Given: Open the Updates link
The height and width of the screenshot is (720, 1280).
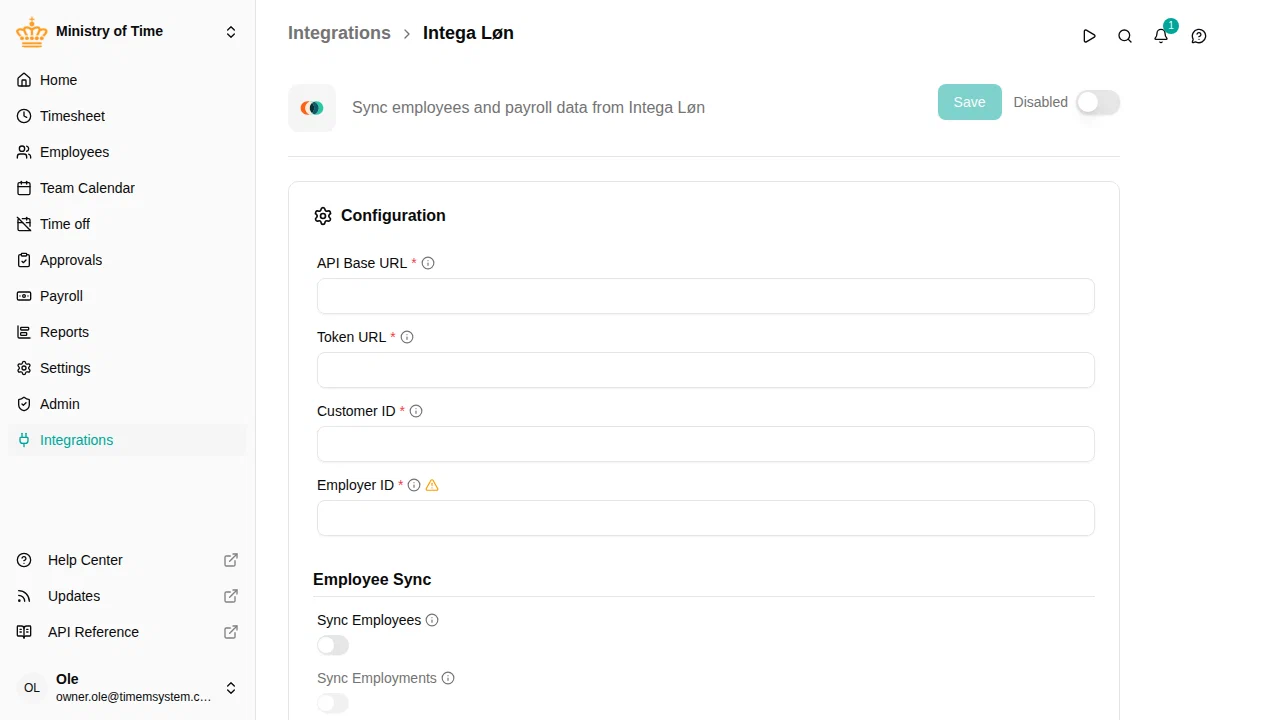Looking at the screenshot, I should pyautogui.click(x=127, y=596).
